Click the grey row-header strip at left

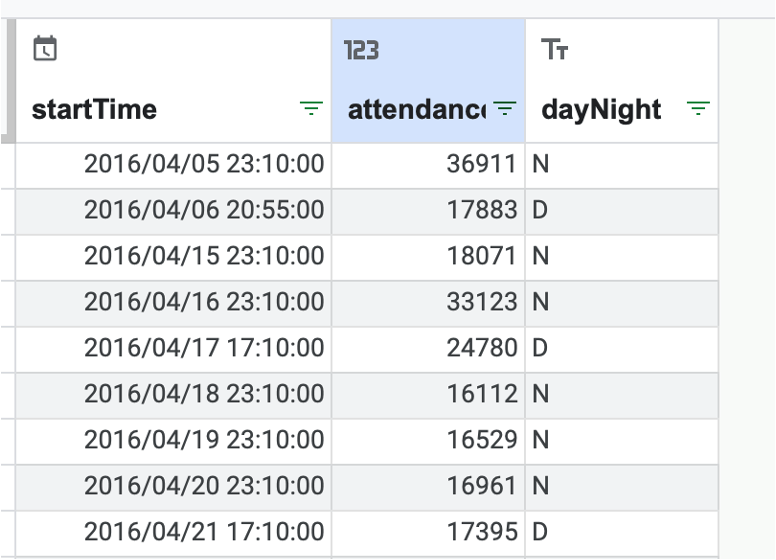(8, 81)
